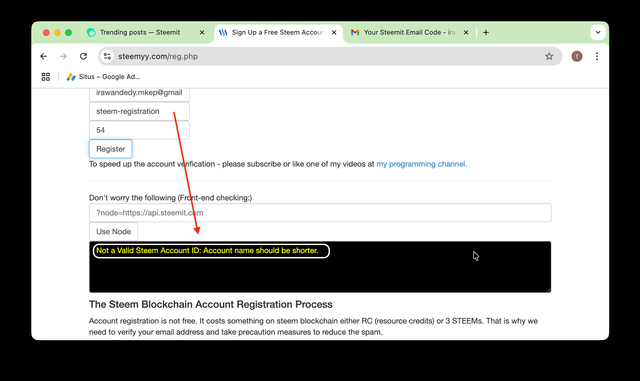Click the macOS green fullscreen window button

(x=69, y=33)
